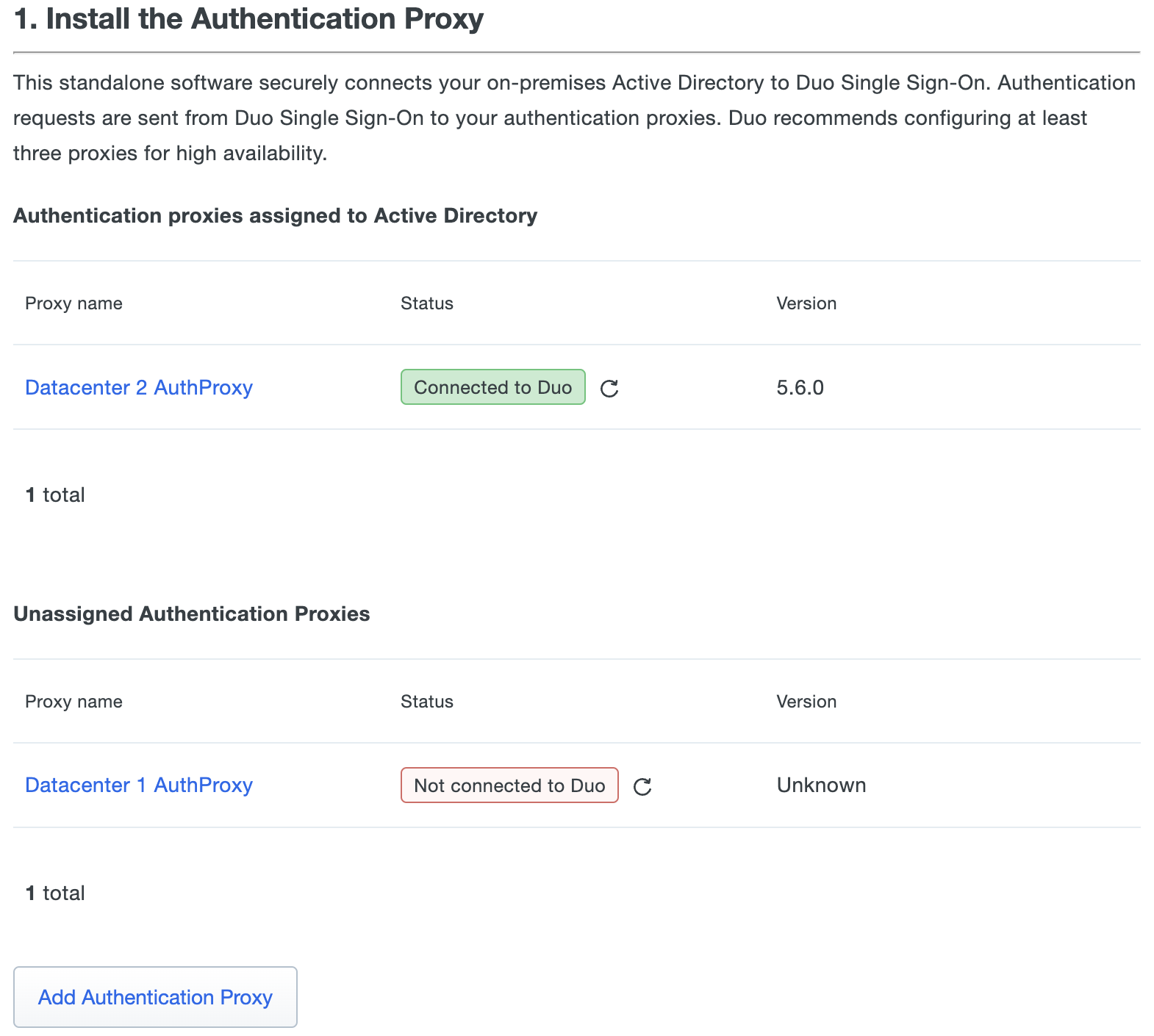Click Proxy name header in unassigned proxies table
Viewport: 1154px width, 1036px height.
pos(74,702)
